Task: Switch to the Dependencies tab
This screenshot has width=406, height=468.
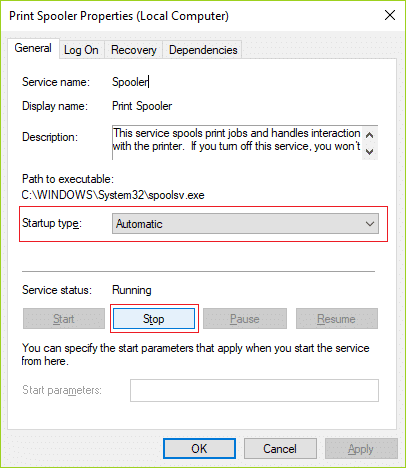Action: 203,50
